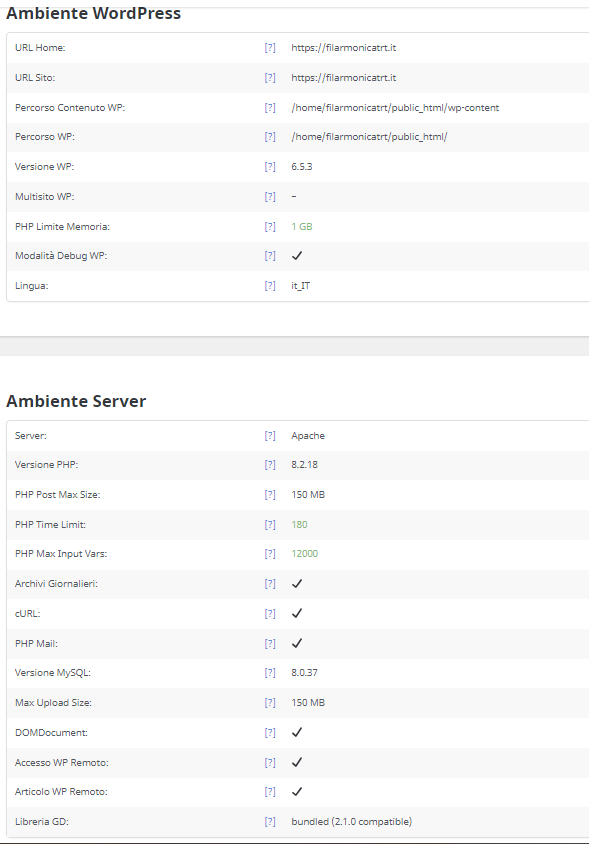Open the help tooltip for URL Sito
The width and height of the screenshot is (589, 844).
pos(270,78)
